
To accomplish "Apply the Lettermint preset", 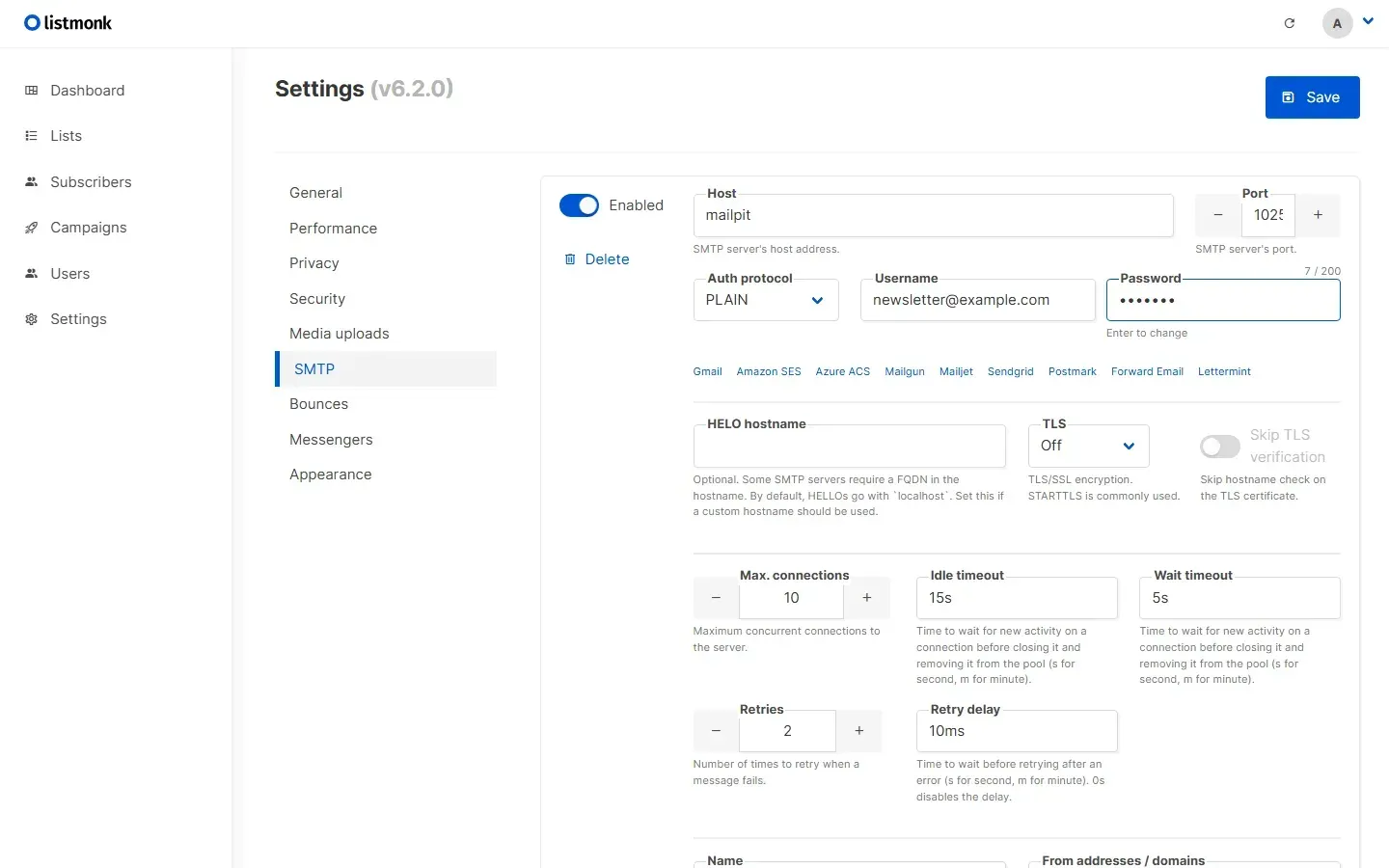I will coord(1224,371).
